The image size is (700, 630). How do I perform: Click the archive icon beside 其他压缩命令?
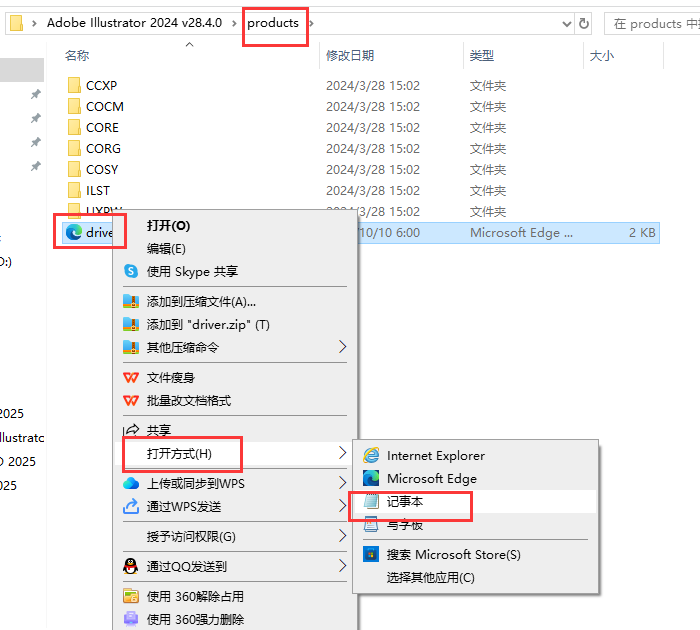click(131, 347)
